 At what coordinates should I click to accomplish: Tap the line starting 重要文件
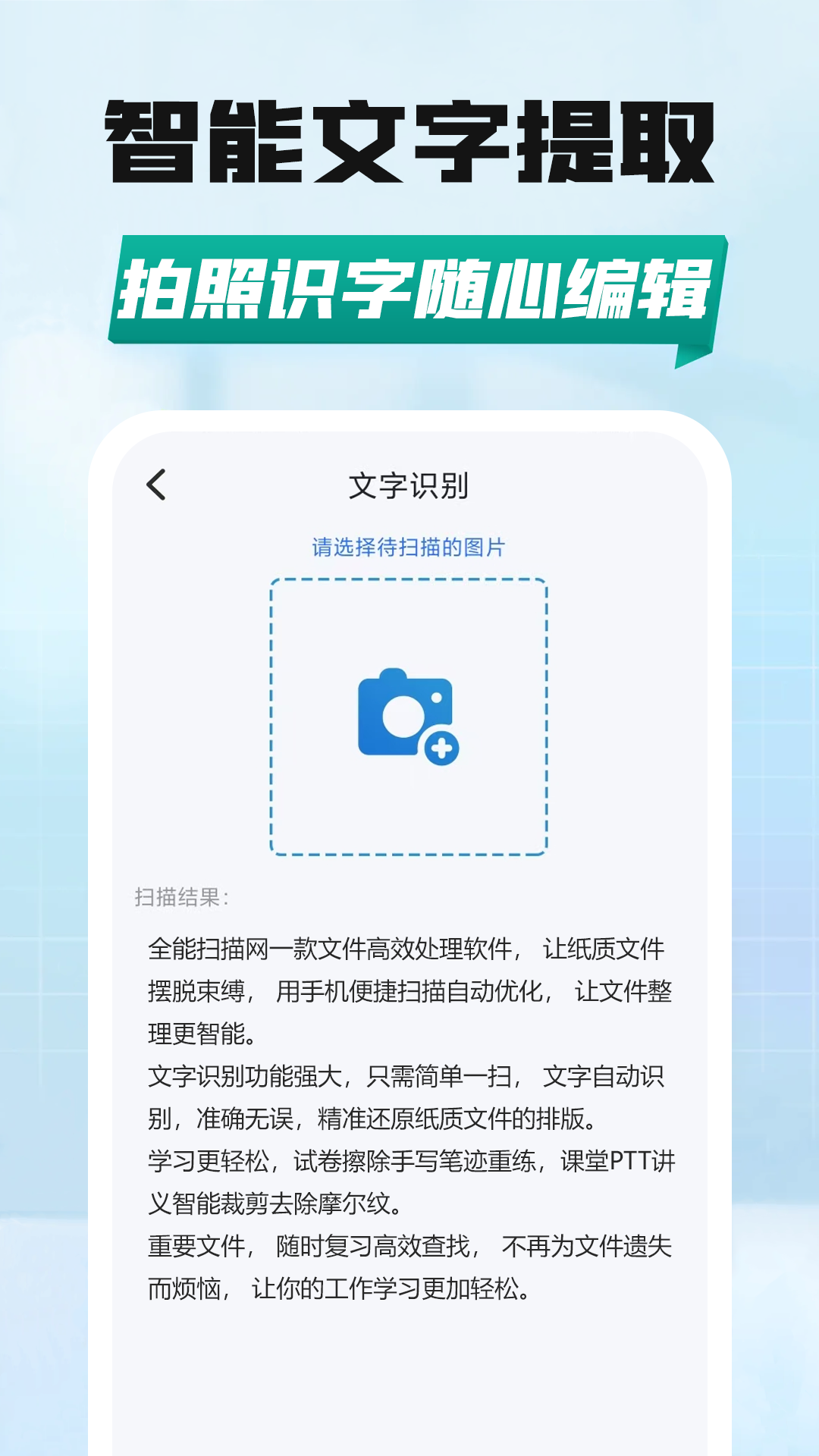click(x=410, y=1246)
